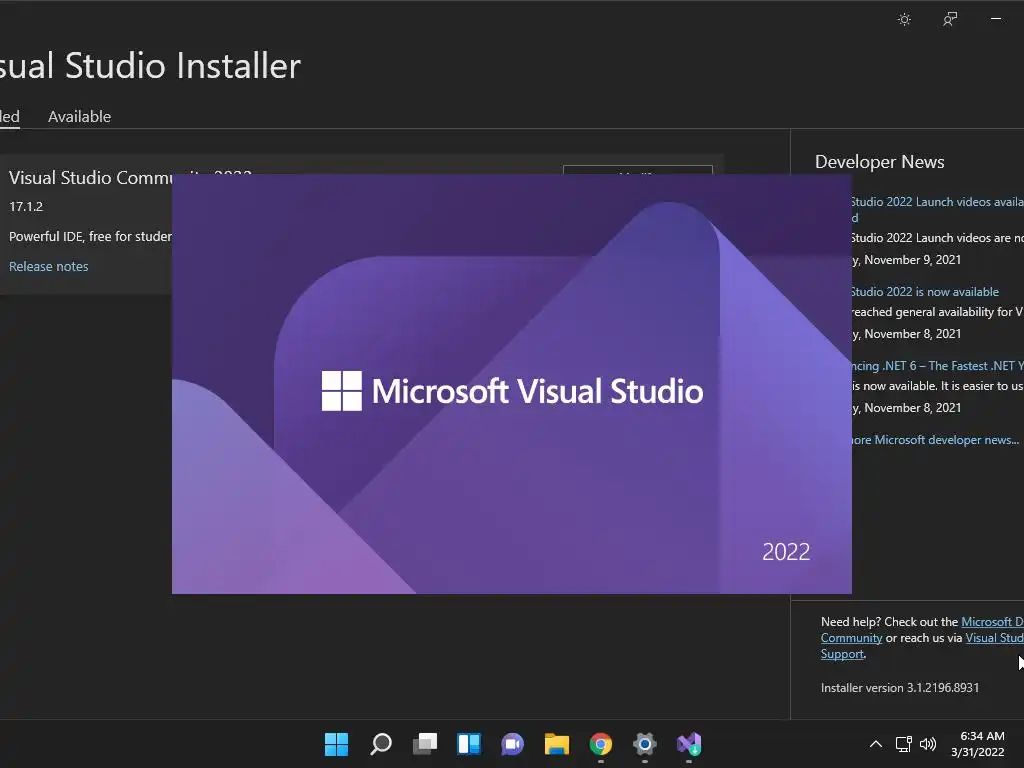Image resolution: width=1024 pixels, height=768 pixels.
Task: View more Microsoft developer news link
Action: coord(935,440)
